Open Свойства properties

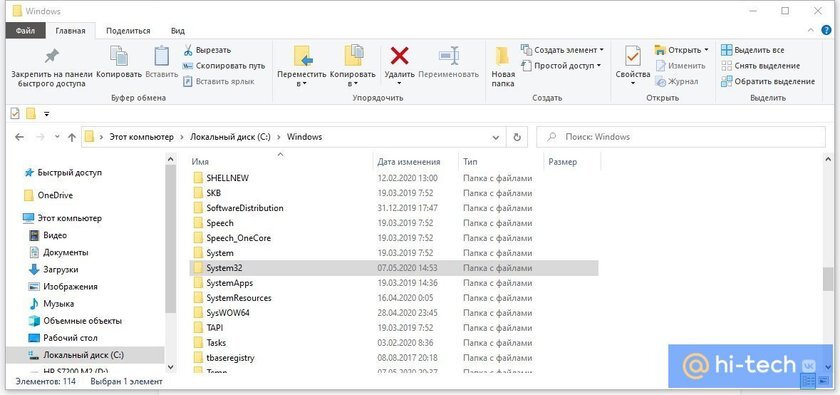click(633, 66)
